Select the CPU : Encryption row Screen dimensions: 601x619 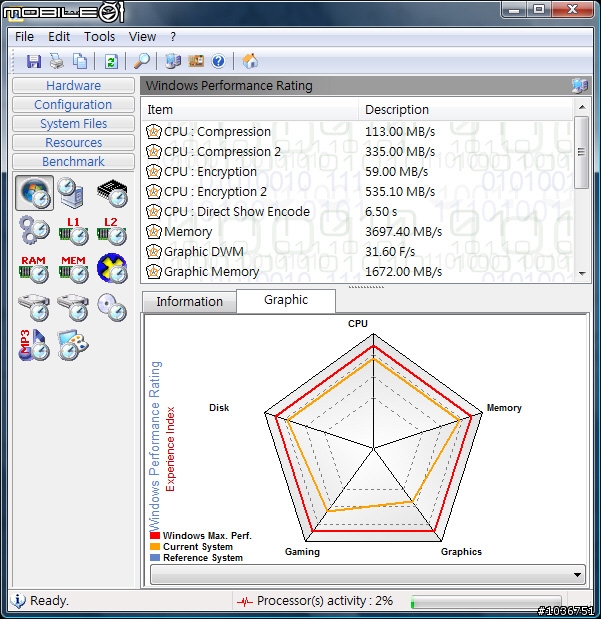tap(357, 172)
